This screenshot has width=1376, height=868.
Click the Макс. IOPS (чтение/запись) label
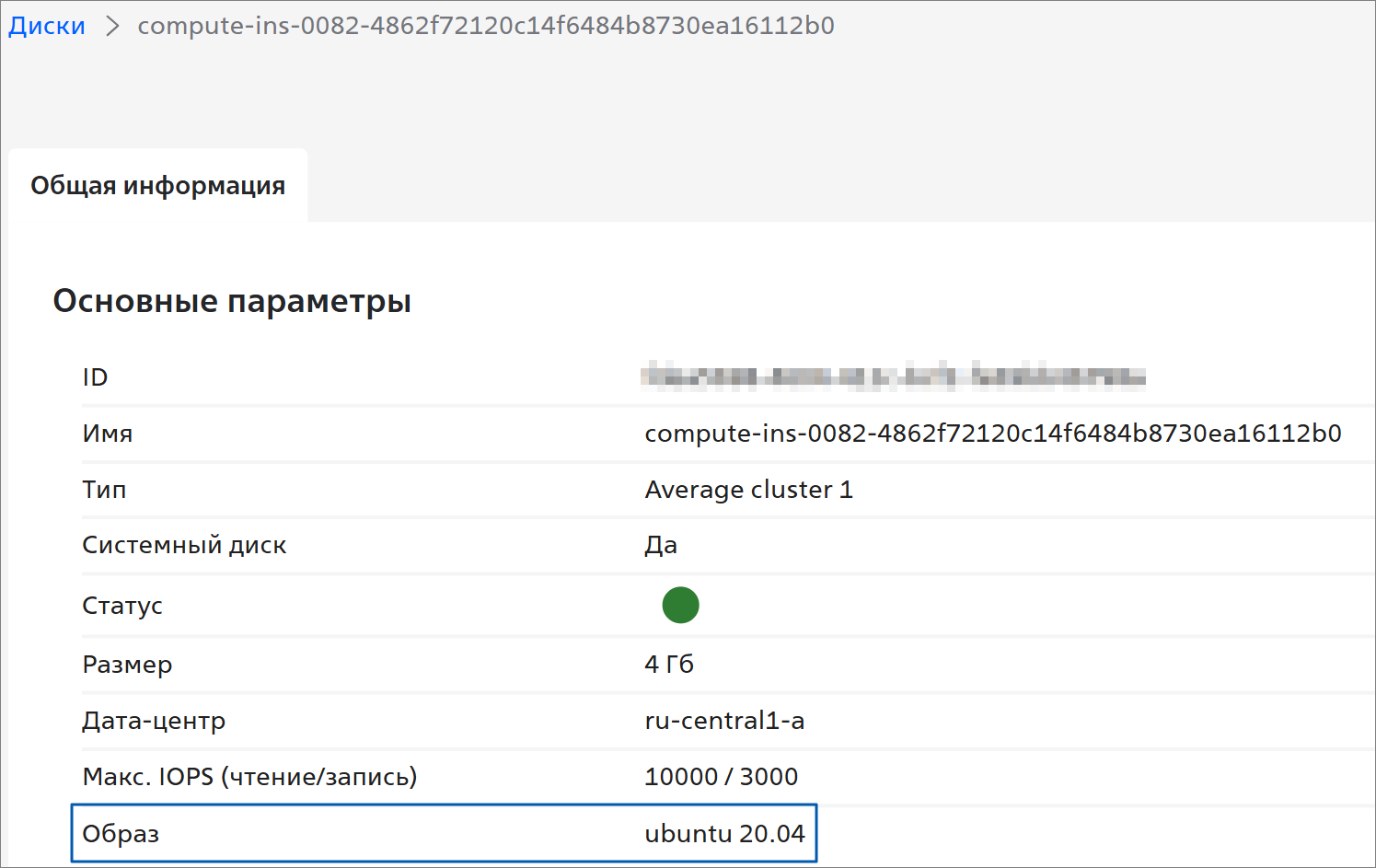point(249,777)
